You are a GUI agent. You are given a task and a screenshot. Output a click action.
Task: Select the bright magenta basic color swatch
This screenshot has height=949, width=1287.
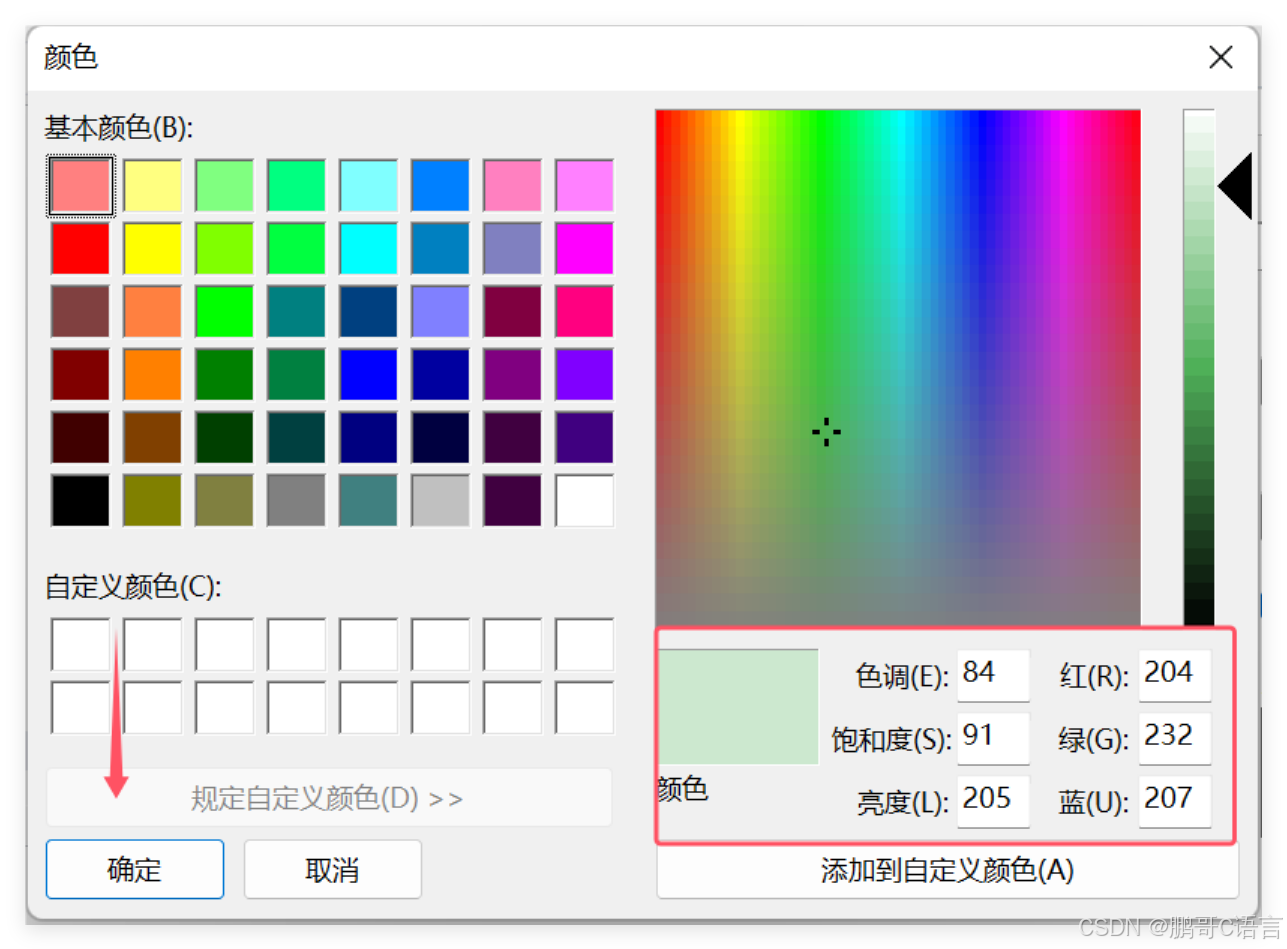pyautogui.click(x=584, y=248)
